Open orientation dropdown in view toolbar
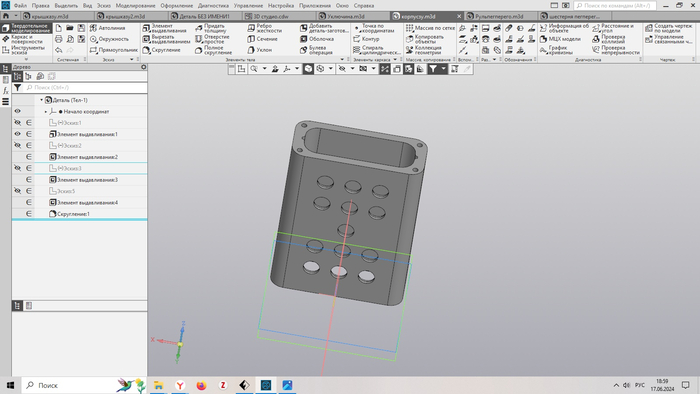700x394 pixels. (297, 69)
